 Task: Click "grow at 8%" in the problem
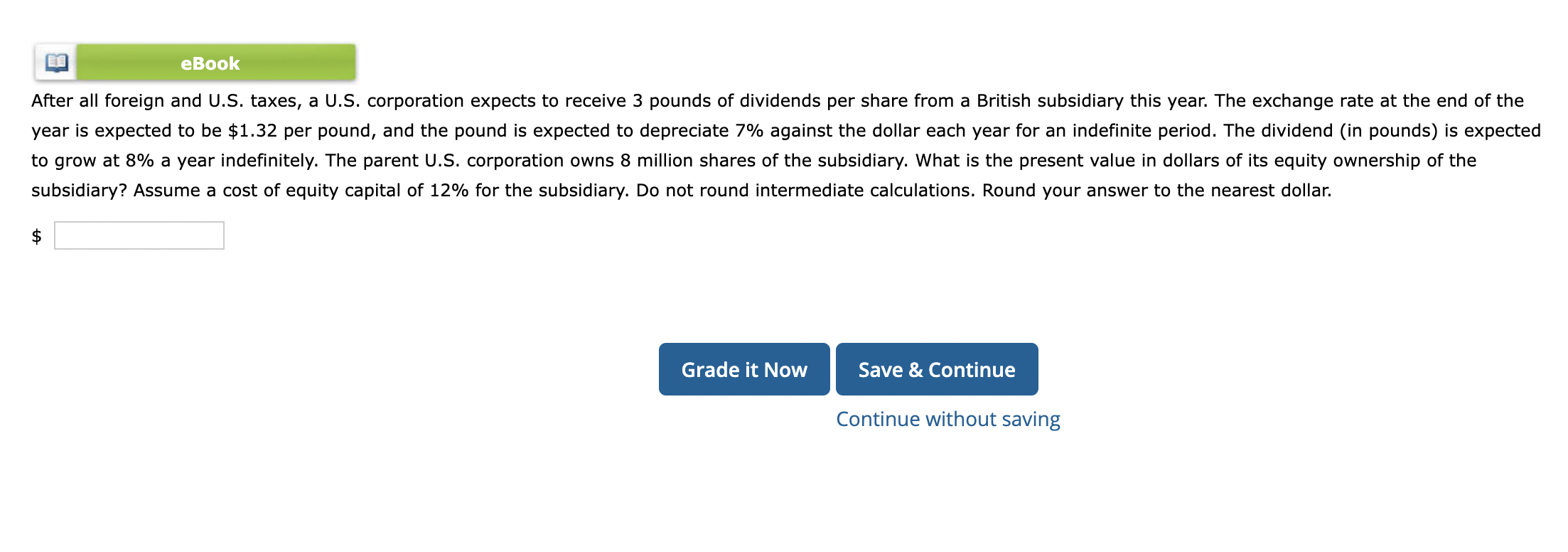[x=104, y=160]
